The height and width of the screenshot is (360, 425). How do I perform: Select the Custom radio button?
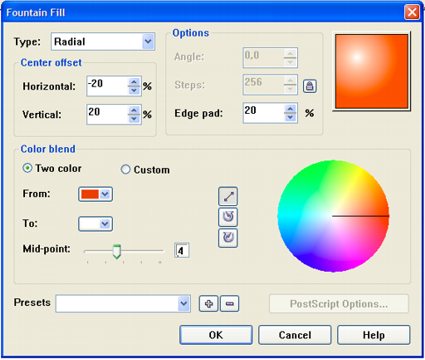pyautogui.click(x=125, y=170)
